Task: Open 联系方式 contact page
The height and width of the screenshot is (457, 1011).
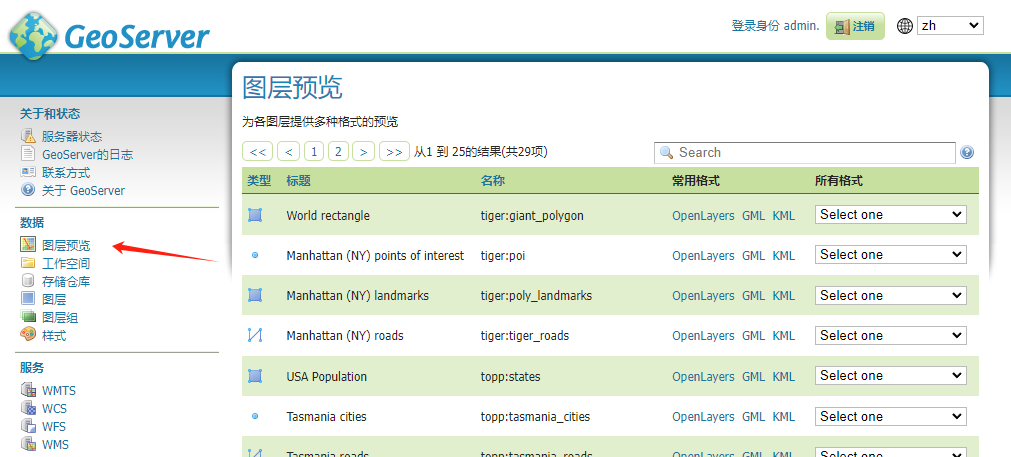Action: tap(66, 173)
